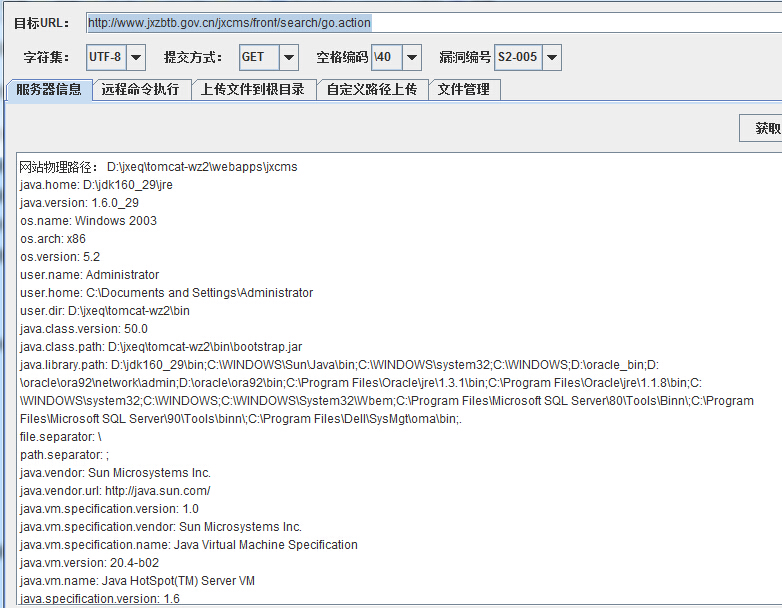Click the java.vm.specification.version line
This screenshot has height=608, width=782.
109,509
